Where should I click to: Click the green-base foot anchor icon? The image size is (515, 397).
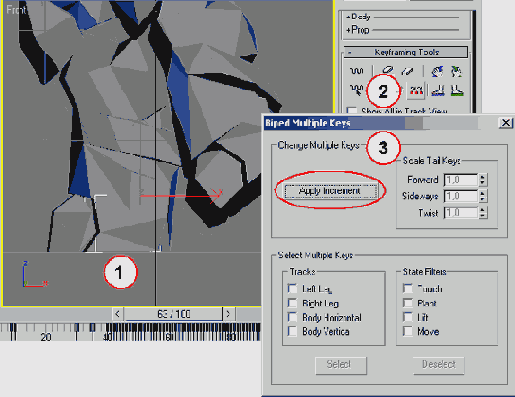point(457,90)
